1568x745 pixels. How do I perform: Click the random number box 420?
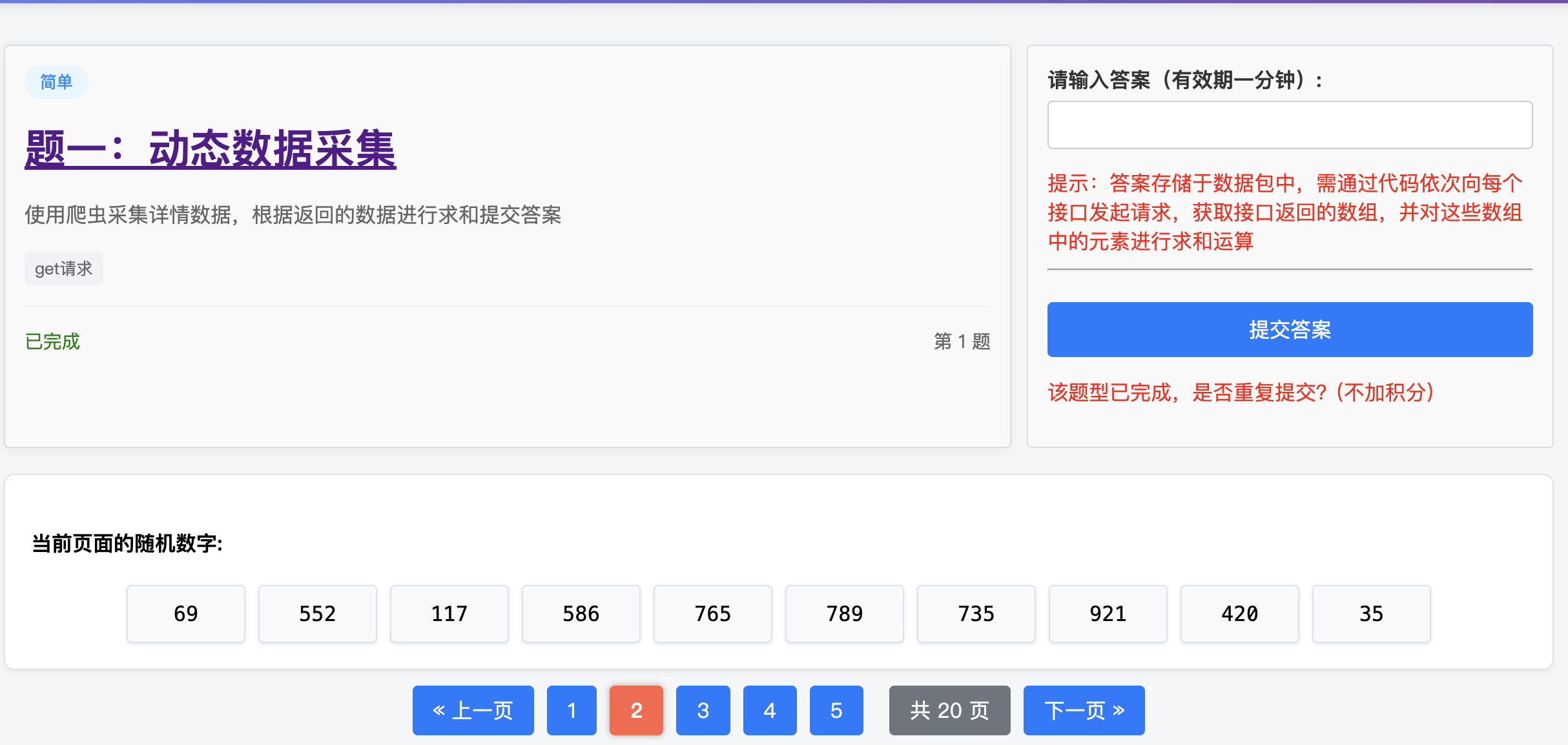pyautogui.click(x=1239, y=613)
